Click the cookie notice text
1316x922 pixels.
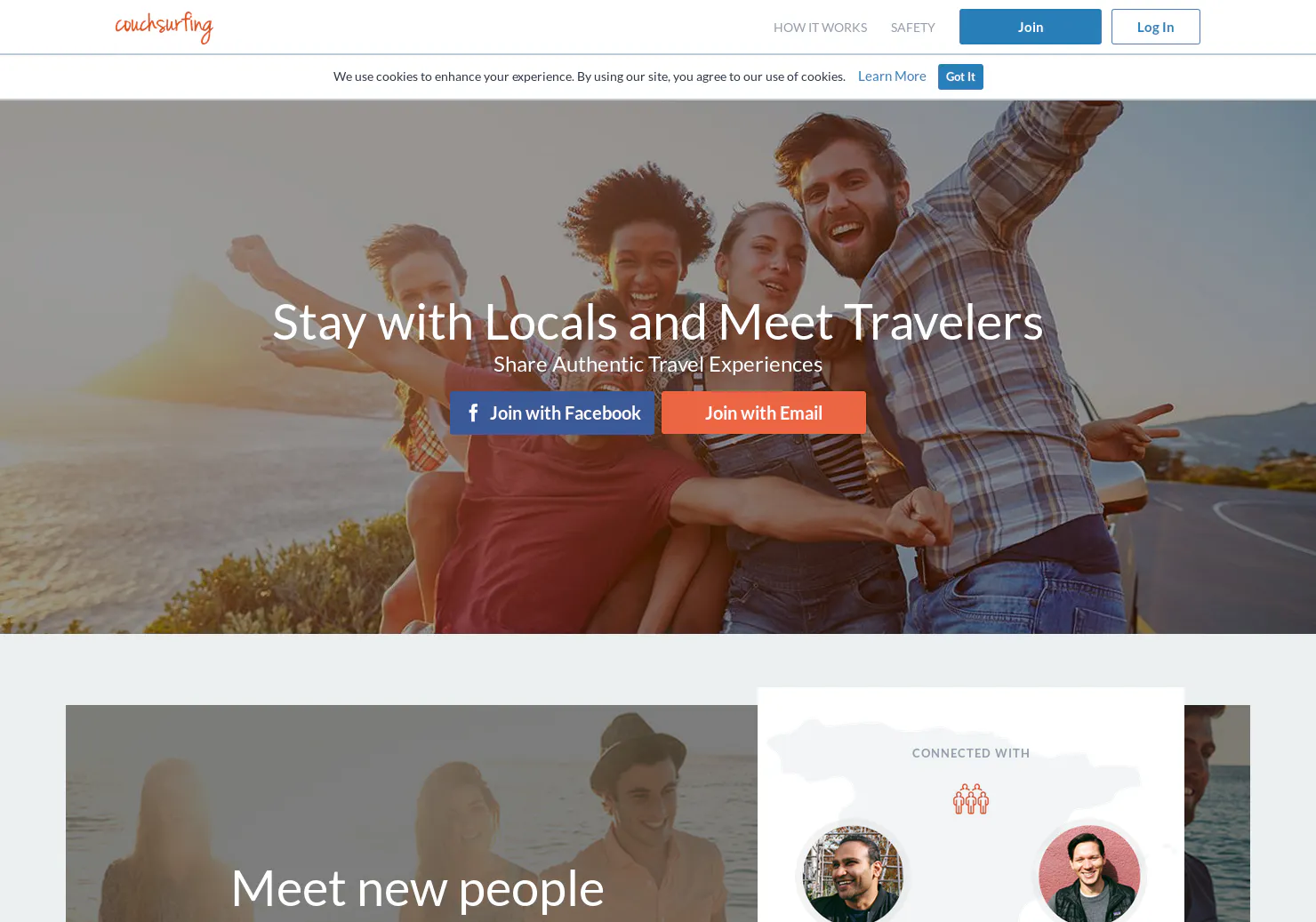589,76
